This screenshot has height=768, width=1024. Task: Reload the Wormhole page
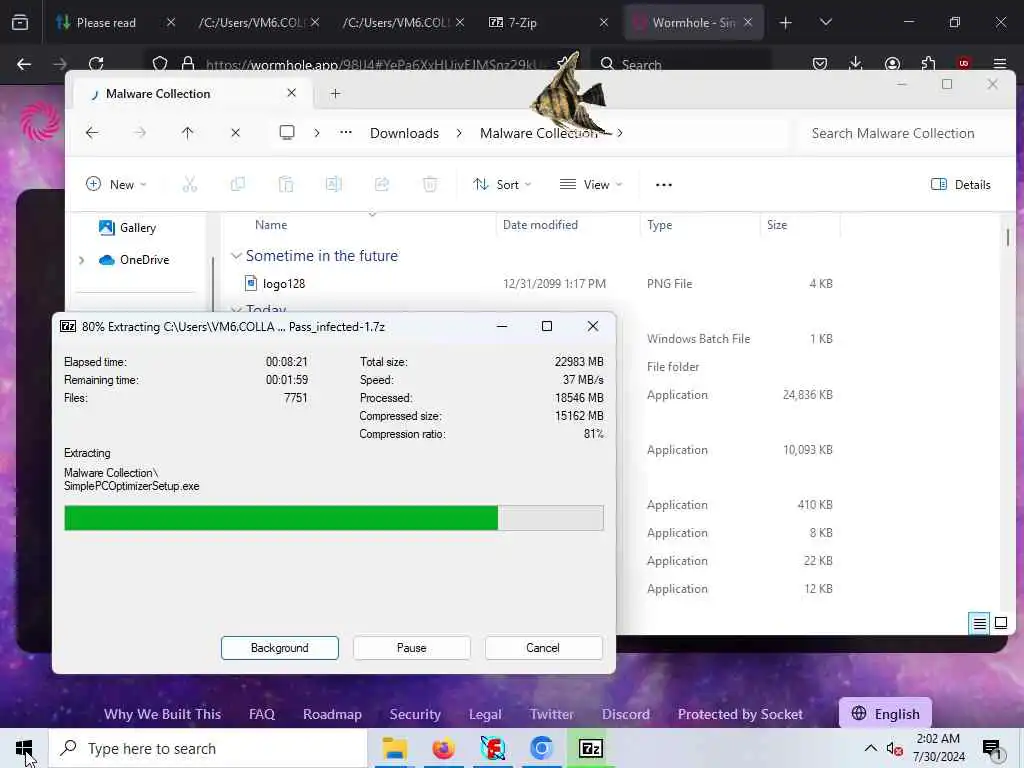[x=96, y=64]
